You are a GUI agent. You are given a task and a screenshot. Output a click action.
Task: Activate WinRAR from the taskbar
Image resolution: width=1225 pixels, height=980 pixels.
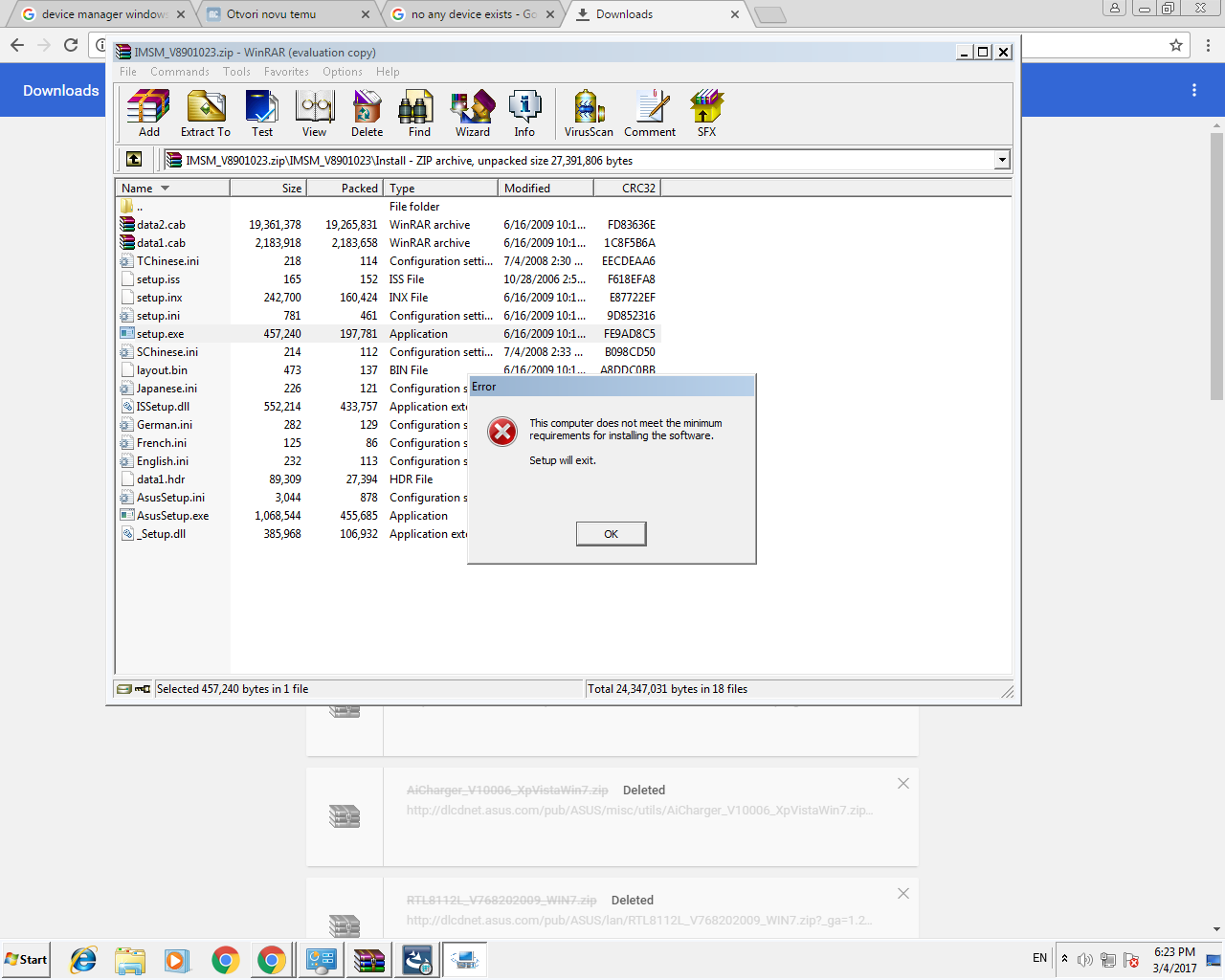click(x=368, y=959)
